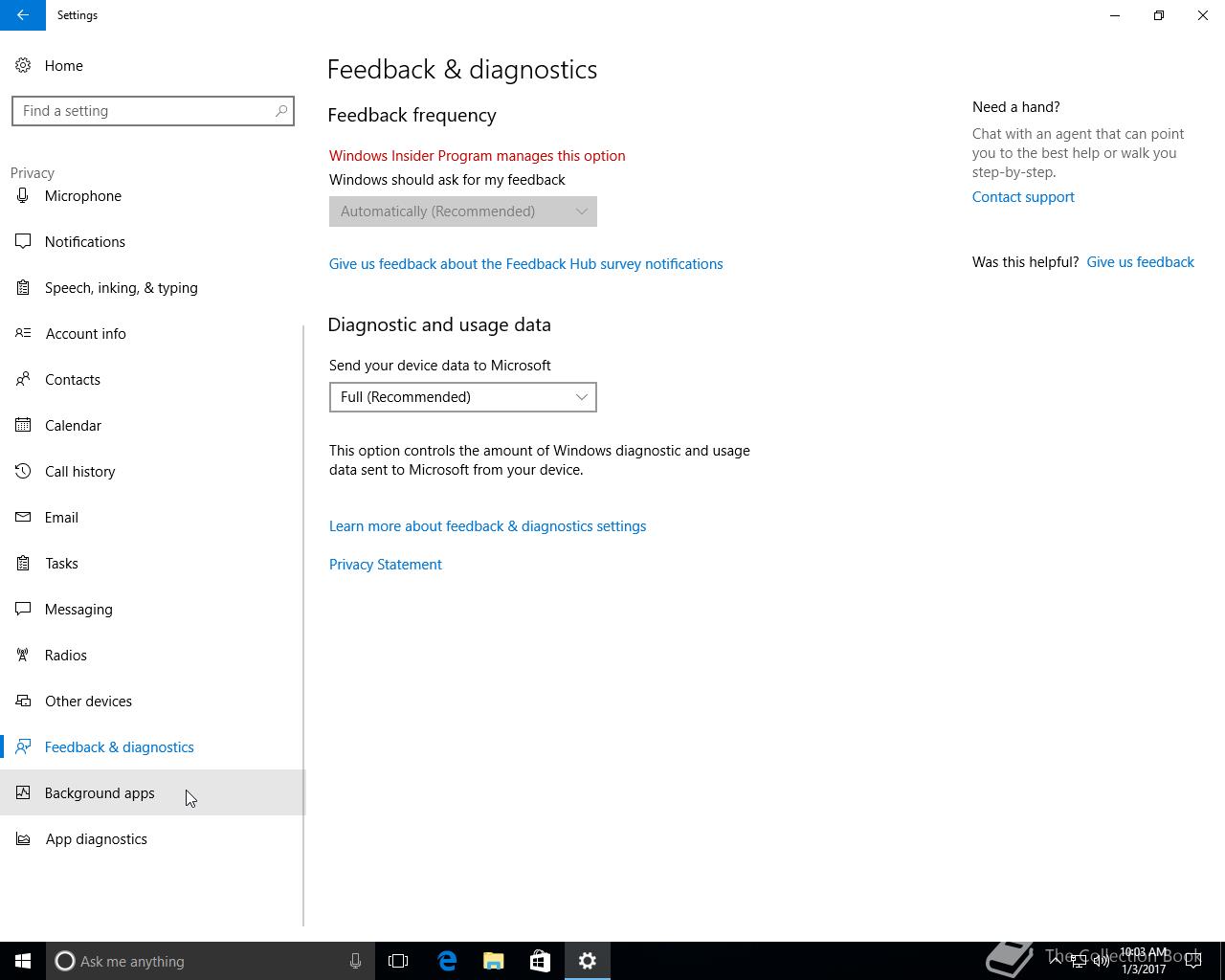Screen dimensions: 1225x980
Task: Click the search magnifier icon
Action: click(281, 111)
